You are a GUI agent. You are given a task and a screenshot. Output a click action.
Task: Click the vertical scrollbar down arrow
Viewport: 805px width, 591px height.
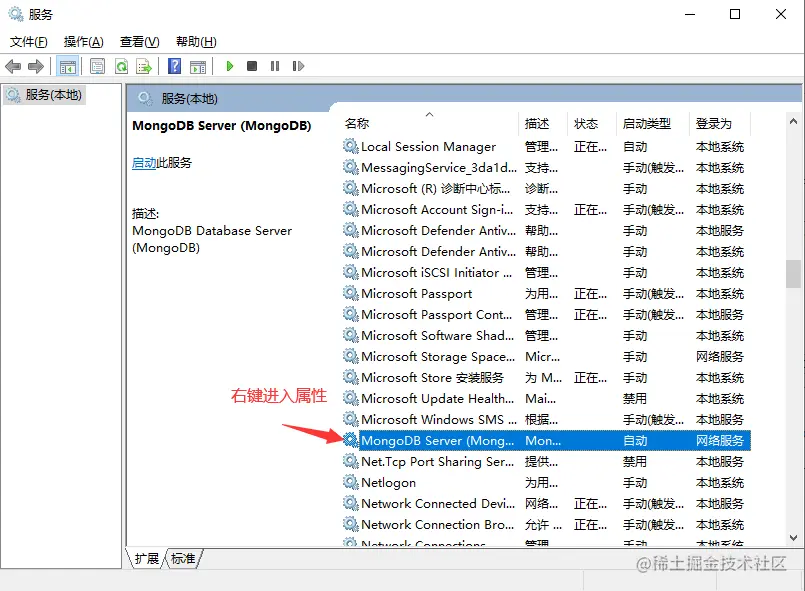pos(793,538)
